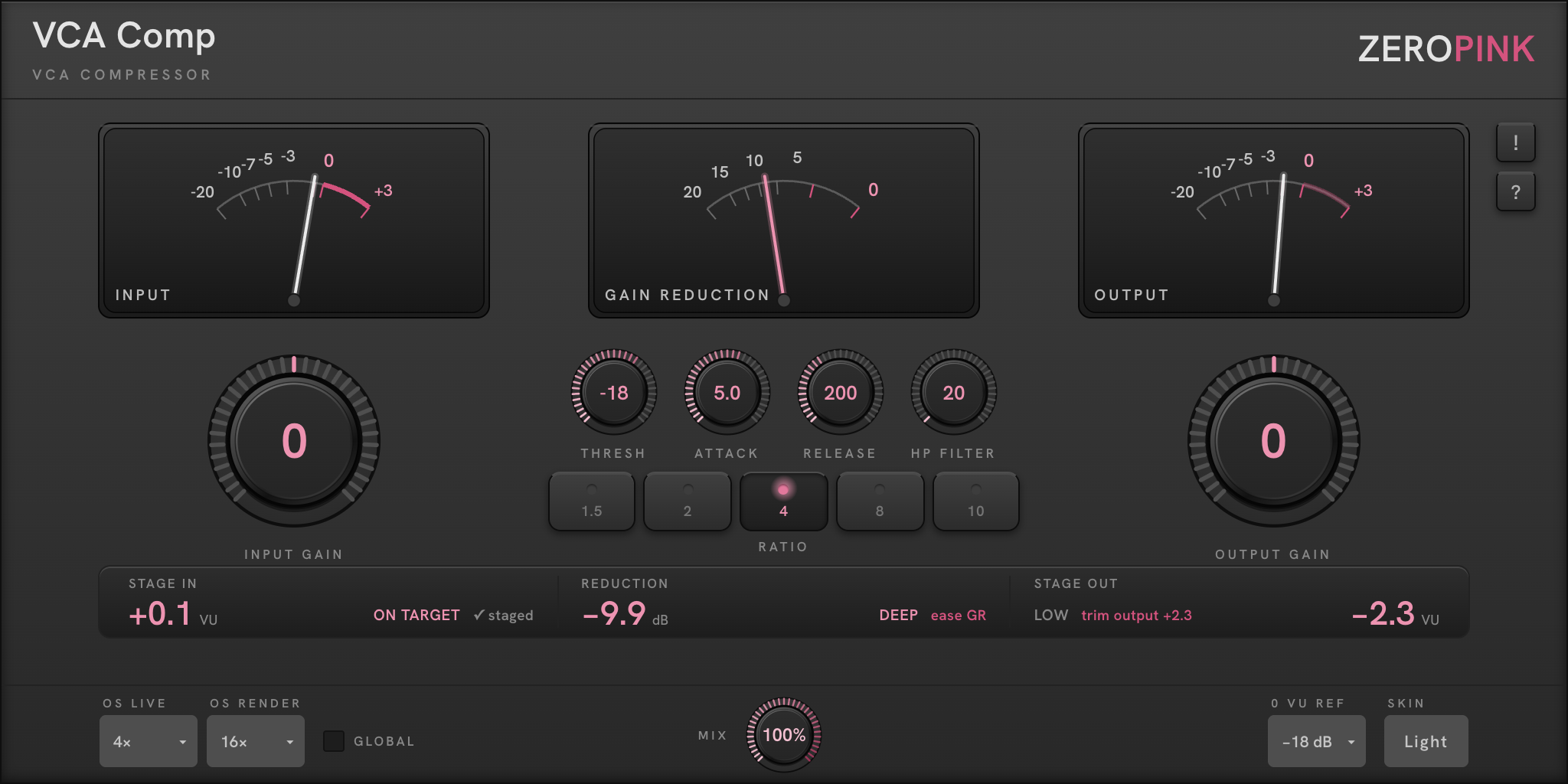Open the OS Live 4× dropdown
Image resolution: width=1568 pixels, height=784 pixels.
pos(149,741)
